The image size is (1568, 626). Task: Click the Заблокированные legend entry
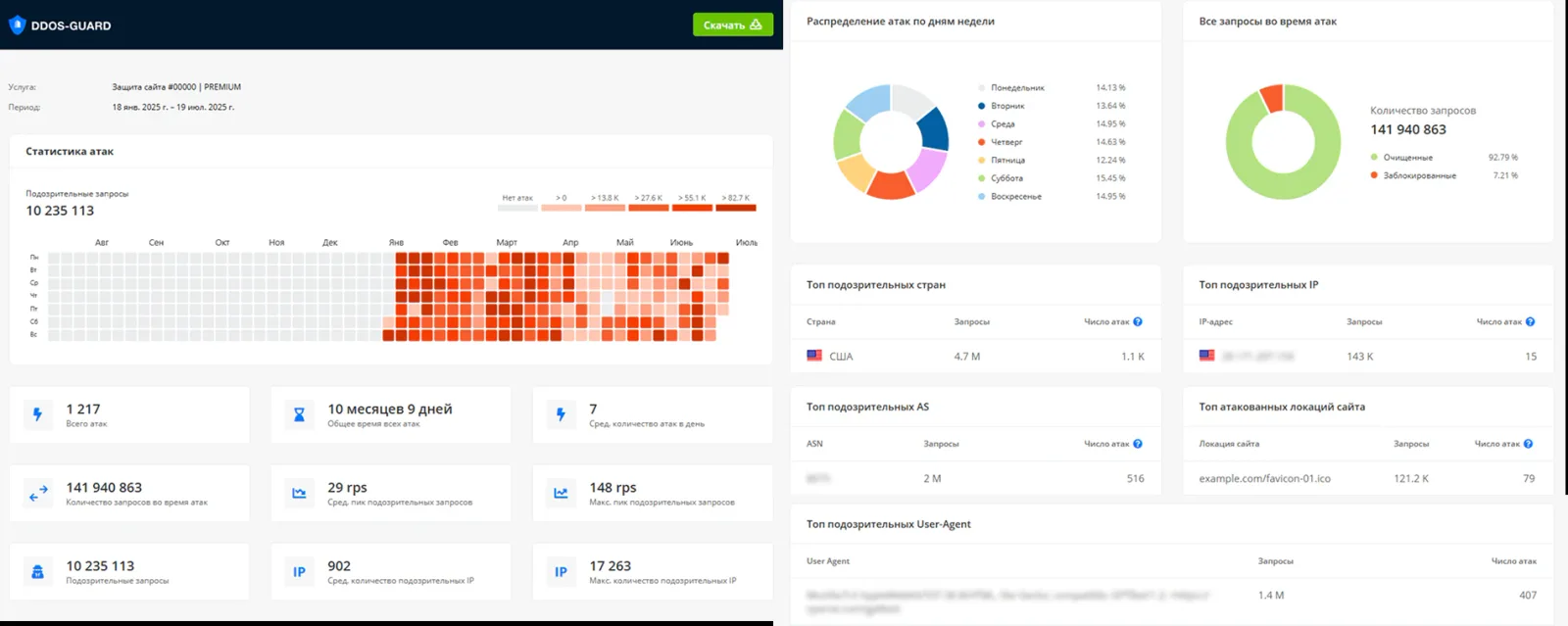1413,176
